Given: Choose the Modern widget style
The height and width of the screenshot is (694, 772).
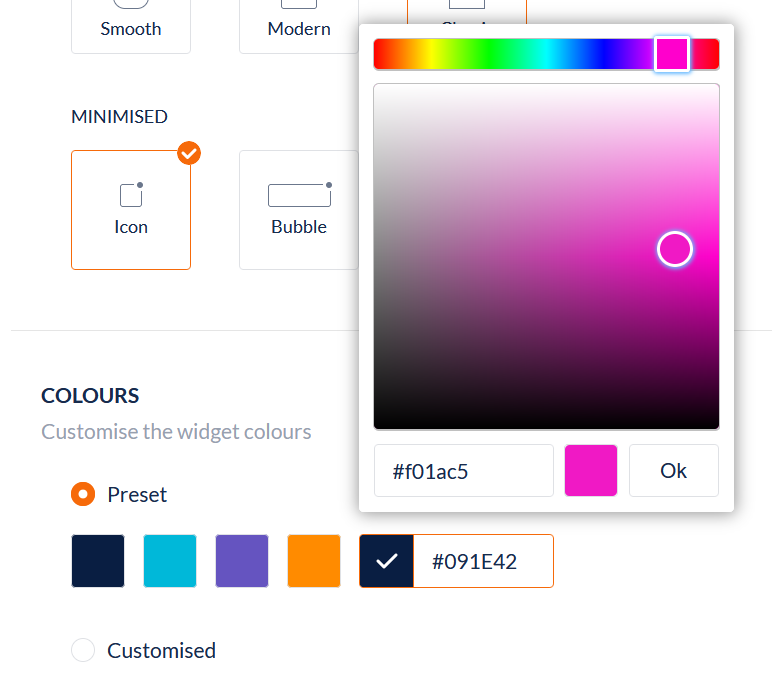Looking at the screenshot, I should tap(298, 27).
